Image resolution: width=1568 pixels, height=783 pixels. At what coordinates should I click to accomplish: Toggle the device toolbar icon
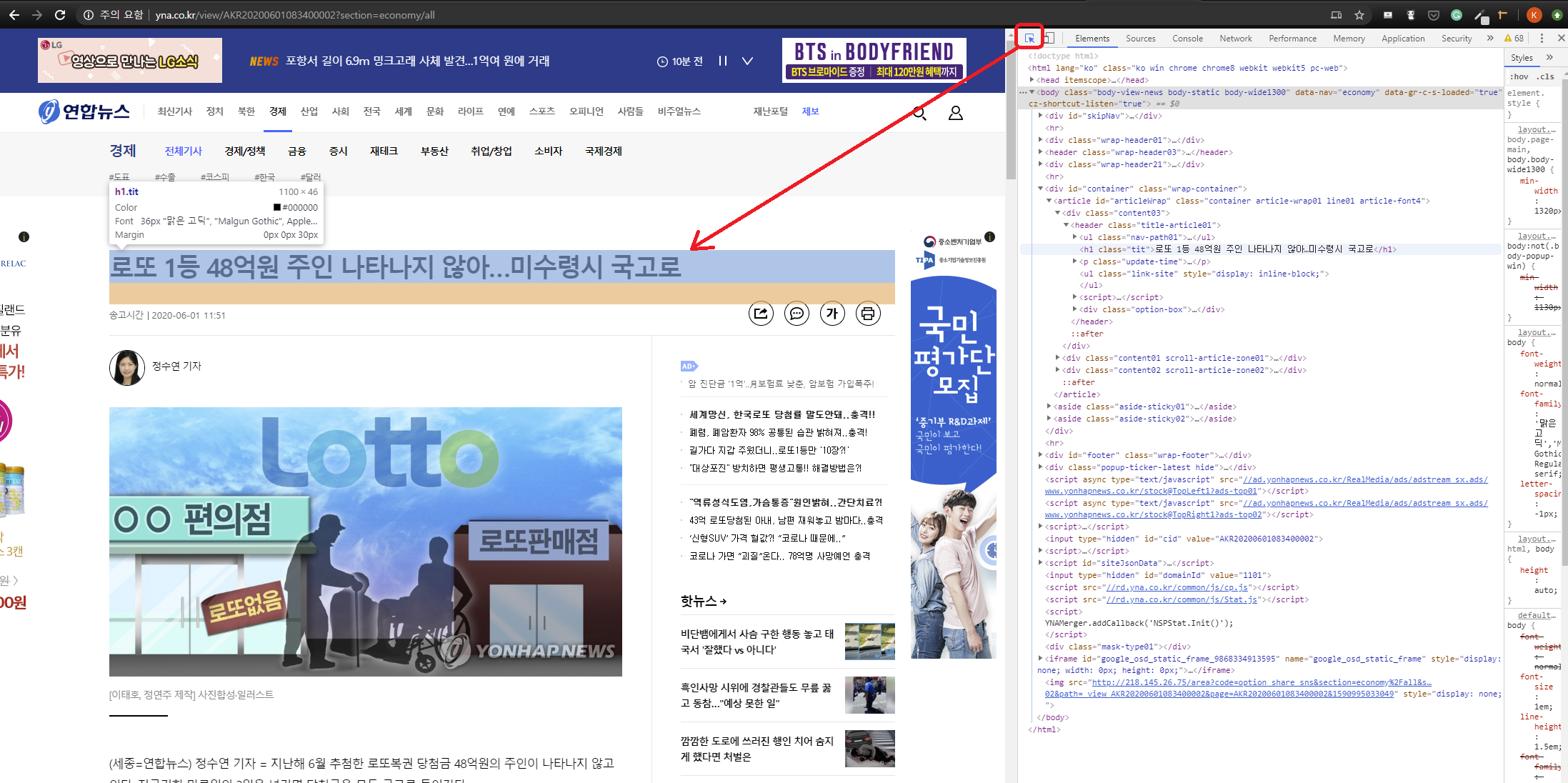pos(1049,38)
